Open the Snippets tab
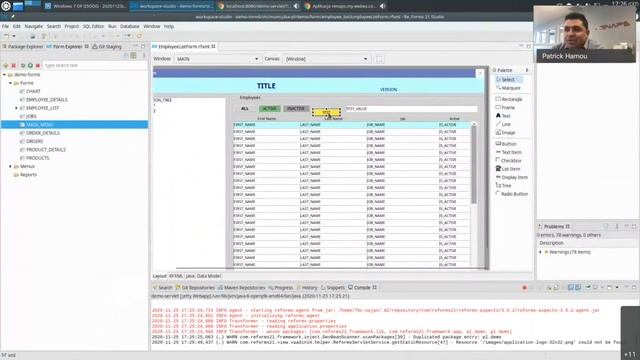The image size is (640, 360). (x=333, y=288)
